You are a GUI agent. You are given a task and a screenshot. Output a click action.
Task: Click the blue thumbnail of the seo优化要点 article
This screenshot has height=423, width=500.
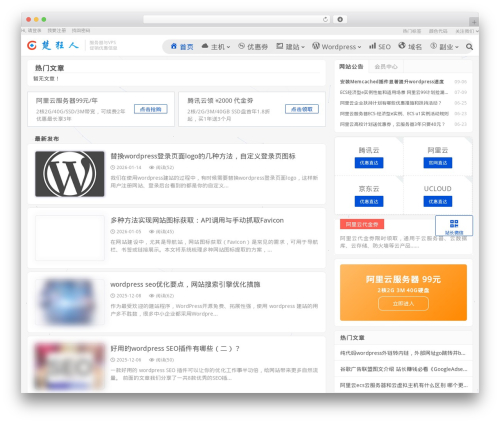click(x=70, y=302)
